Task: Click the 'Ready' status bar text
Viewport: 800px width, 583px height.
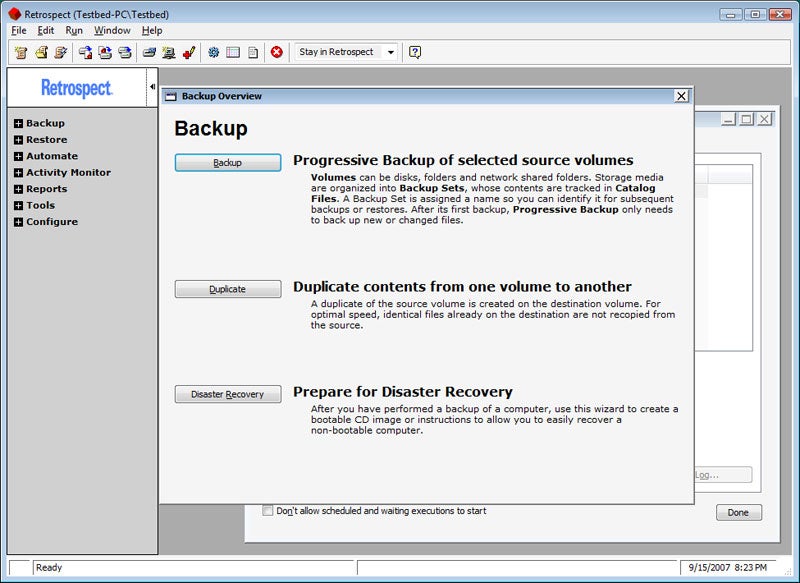Action: (49, 567)
